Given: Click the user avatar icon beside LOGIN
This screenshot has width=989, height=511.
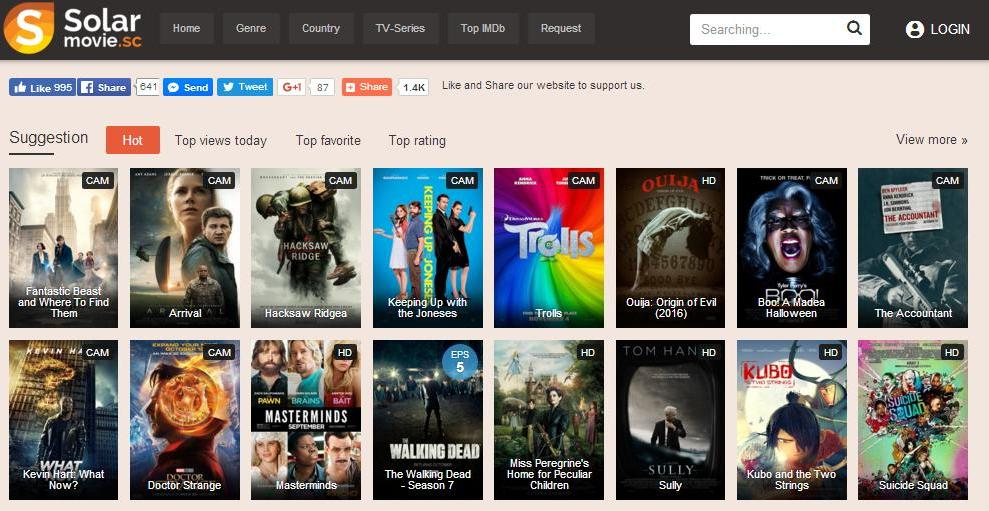Looking at the screenshot, I should coord(915,29).
